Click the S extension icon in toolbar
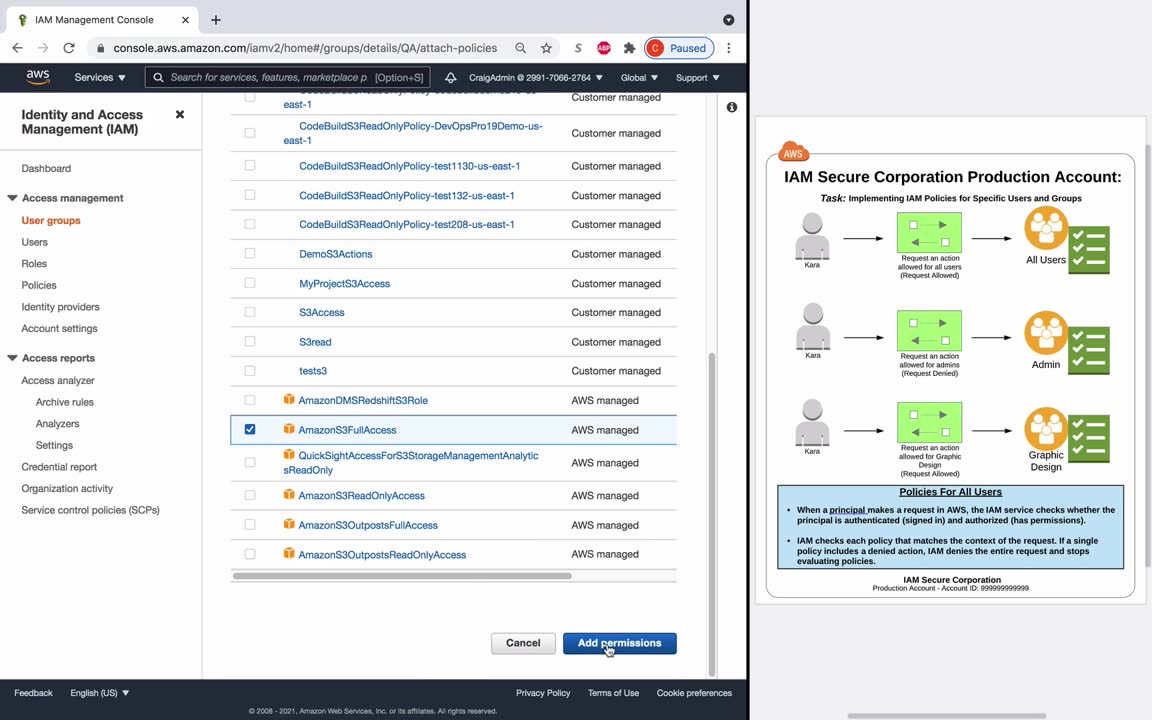Image resolution: width=1152 pixels, height=720 pixels. tap(578, 48)
